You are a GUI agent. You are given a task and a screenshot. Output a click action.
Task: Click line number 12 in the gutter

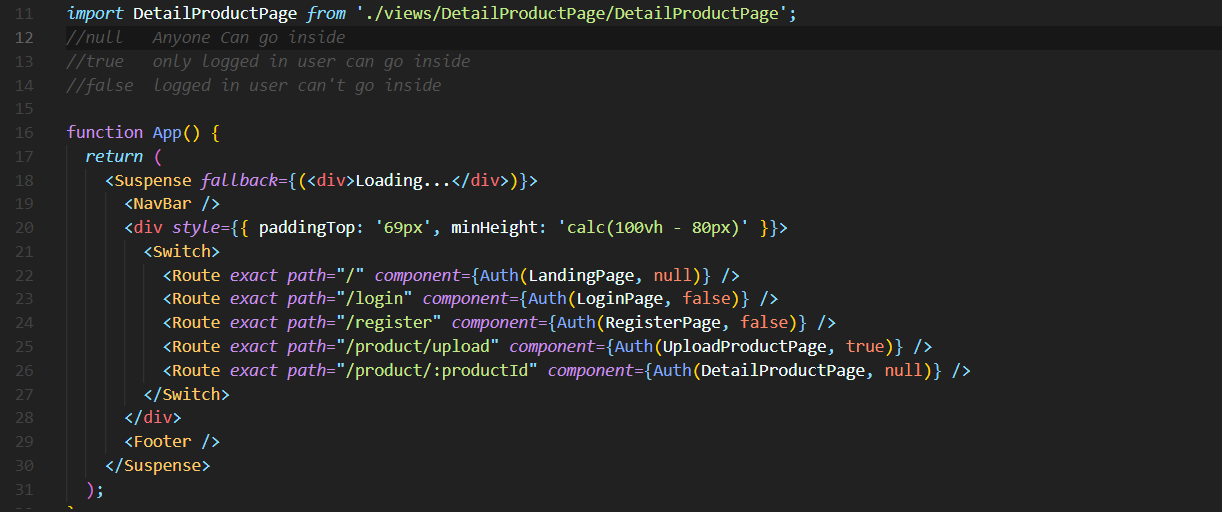coord(24,38)
